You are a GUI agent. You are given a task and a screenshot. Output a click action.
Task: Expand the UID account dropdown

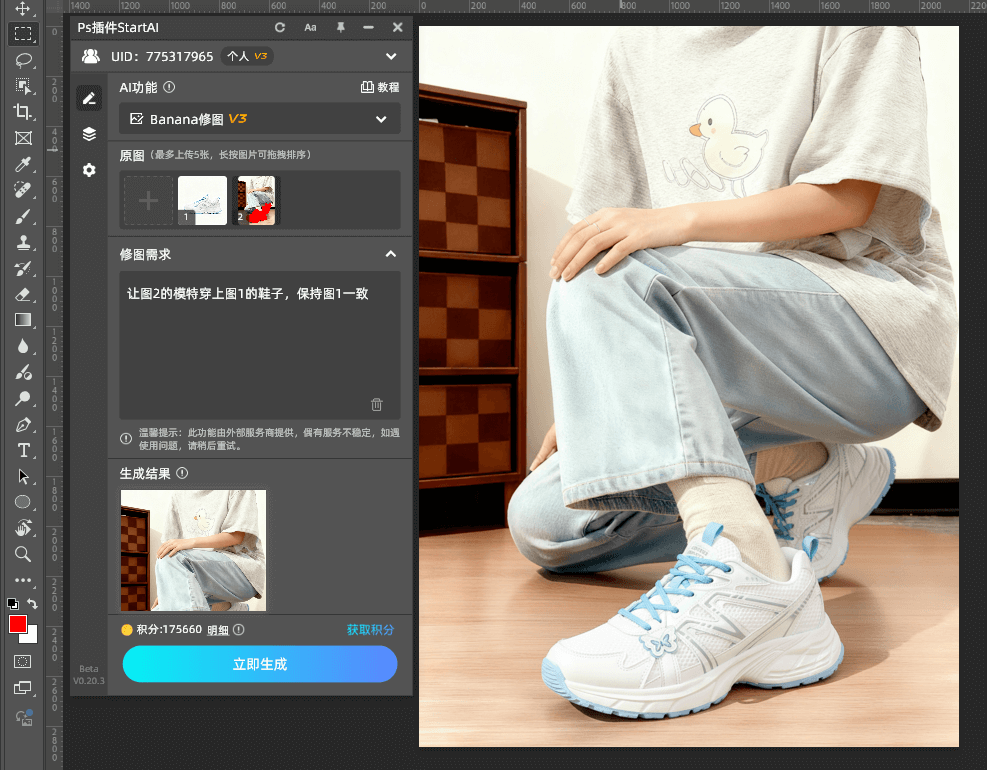[390, 56]
